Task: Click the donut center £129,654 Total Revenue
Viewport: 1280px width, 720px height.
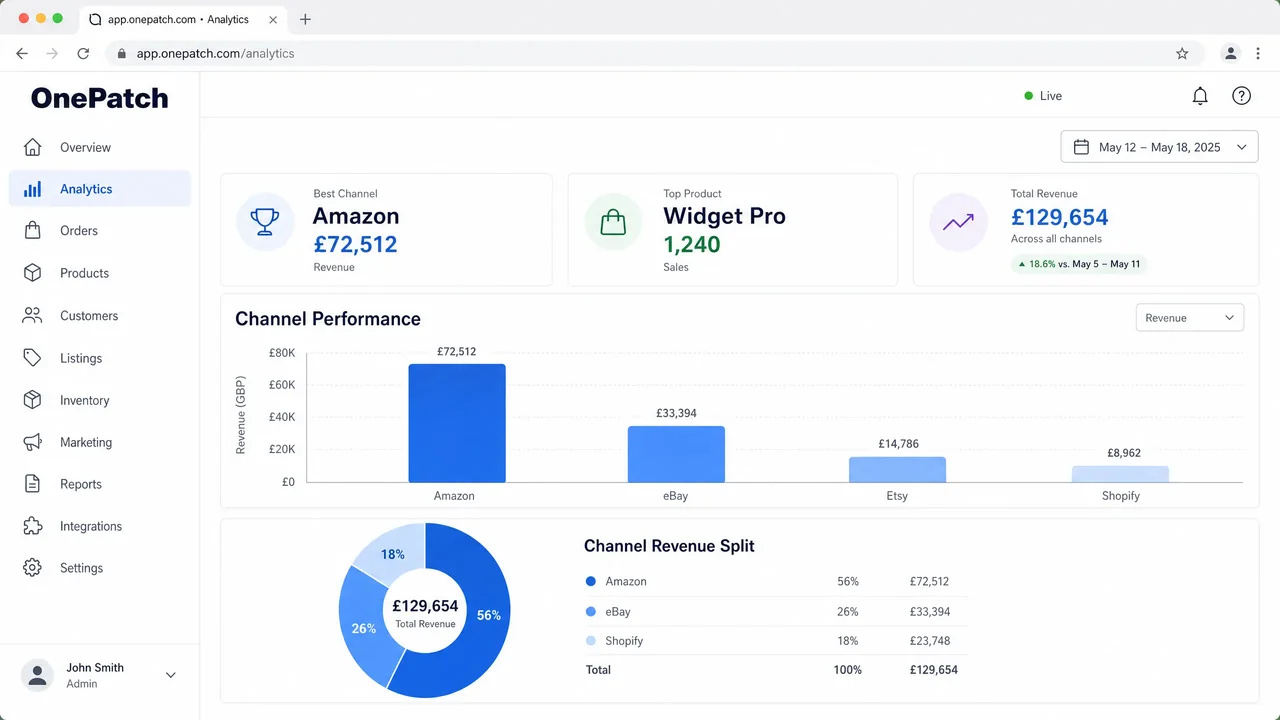Action: click(425, 611)
